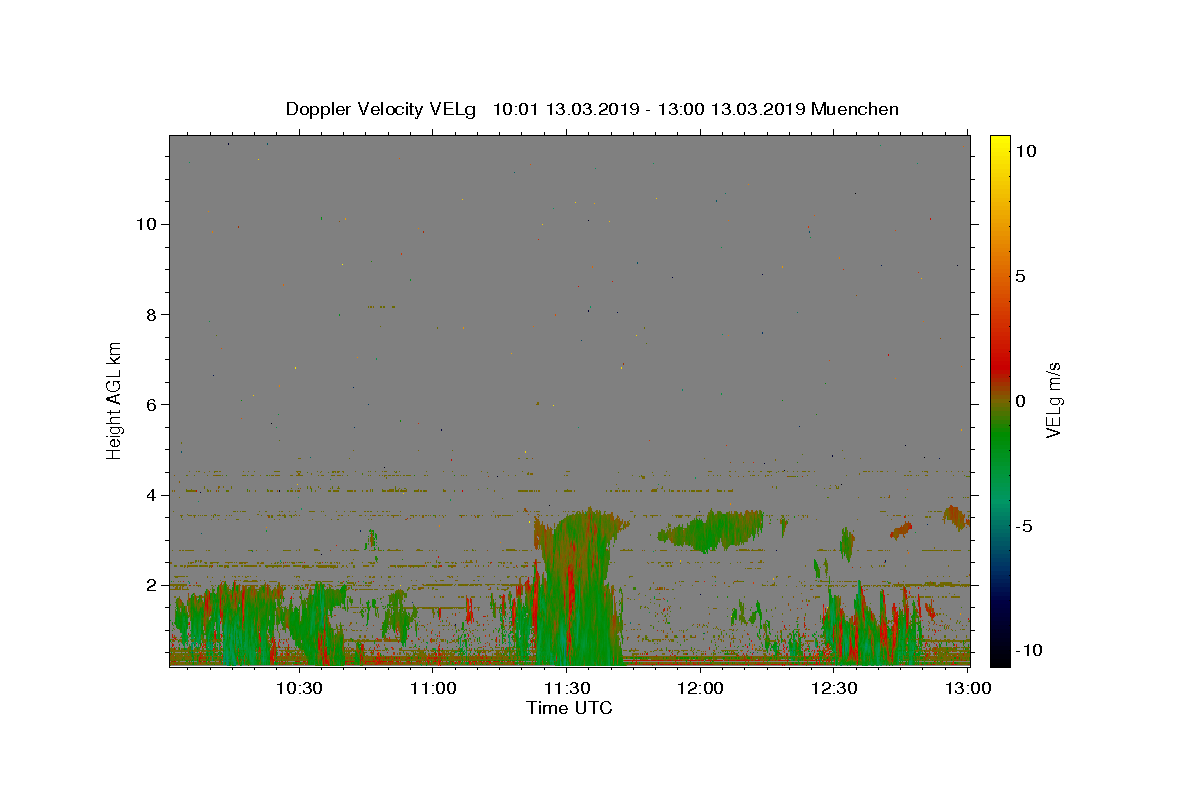Click the 12:00 time tick label

(701, 689)
